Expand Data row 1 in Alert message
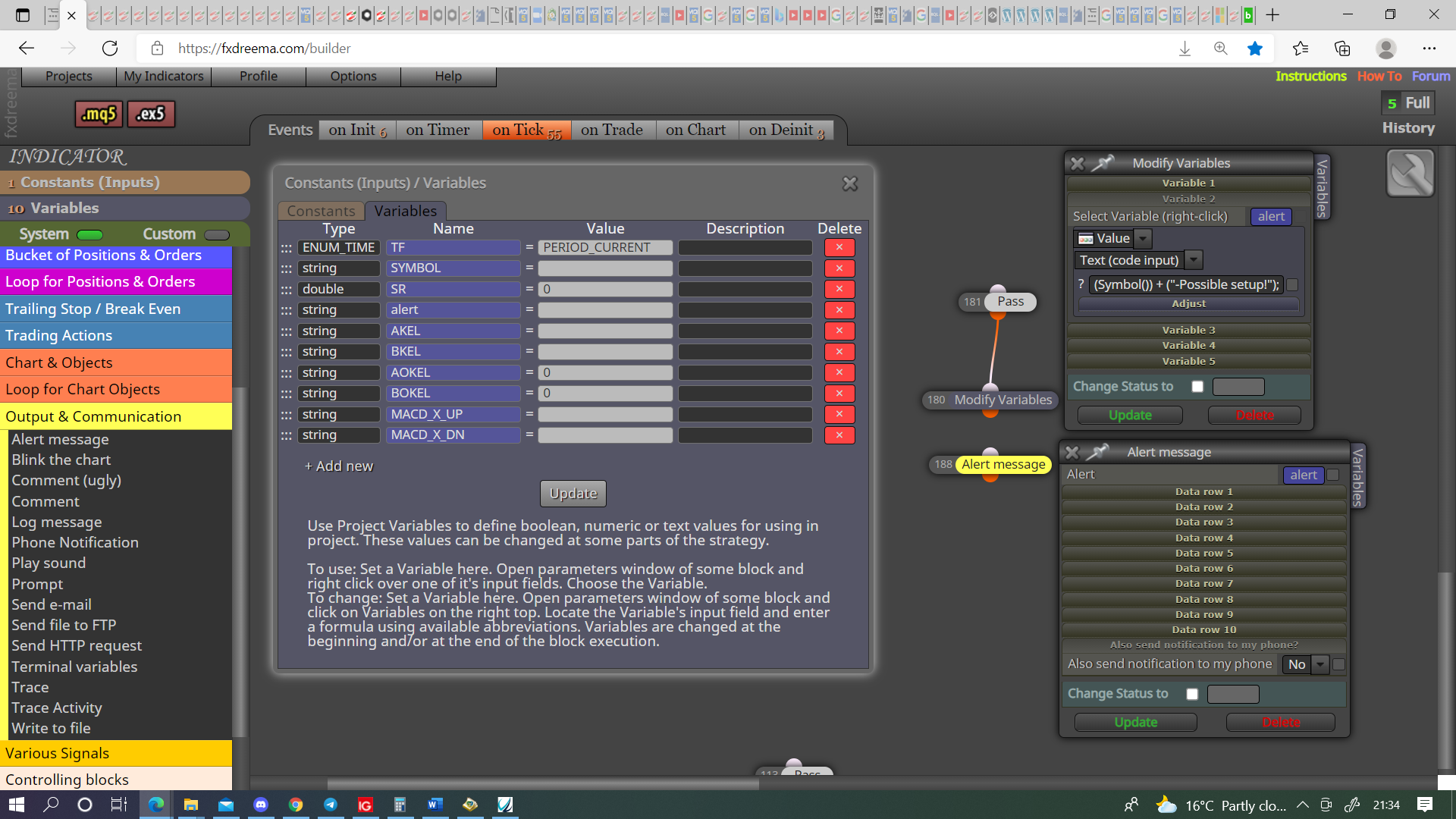Image resolution: width=1456 pixels, height=819 pixels. [x=1203, y=491]
